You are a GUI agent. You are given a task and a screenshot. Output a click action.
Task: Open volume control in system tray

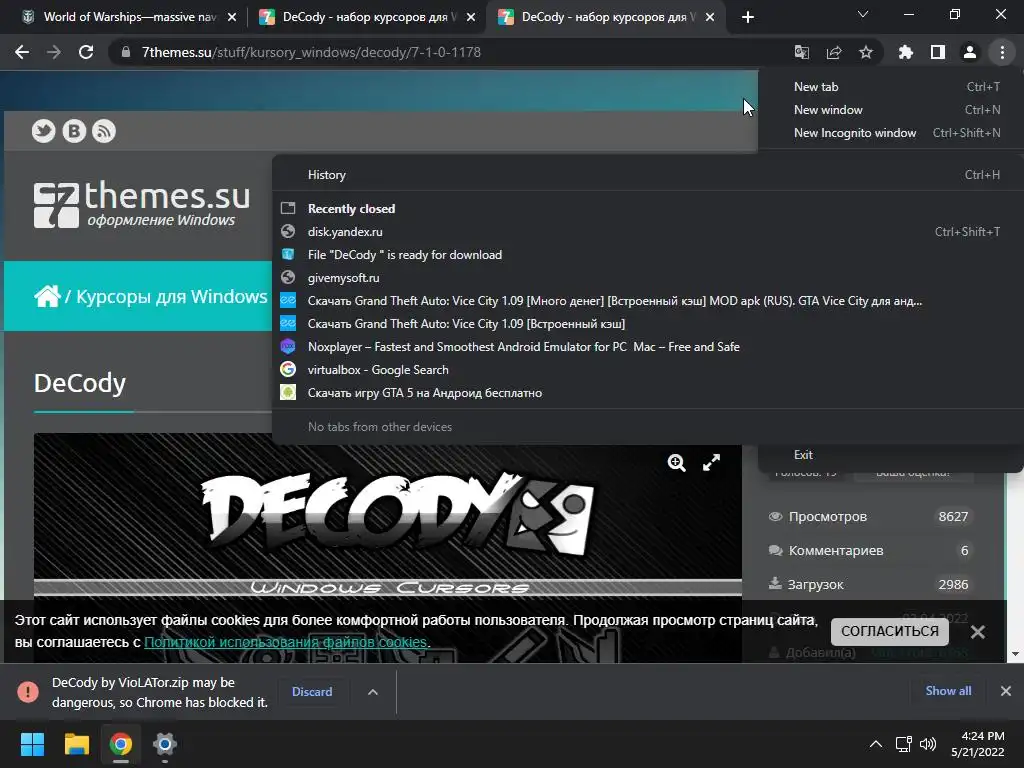927,744
